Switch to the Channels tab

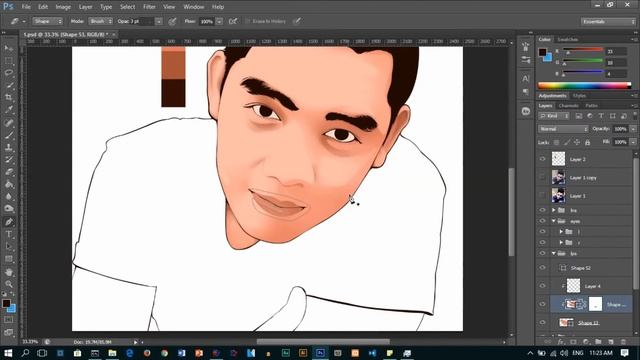click(569, 106)
